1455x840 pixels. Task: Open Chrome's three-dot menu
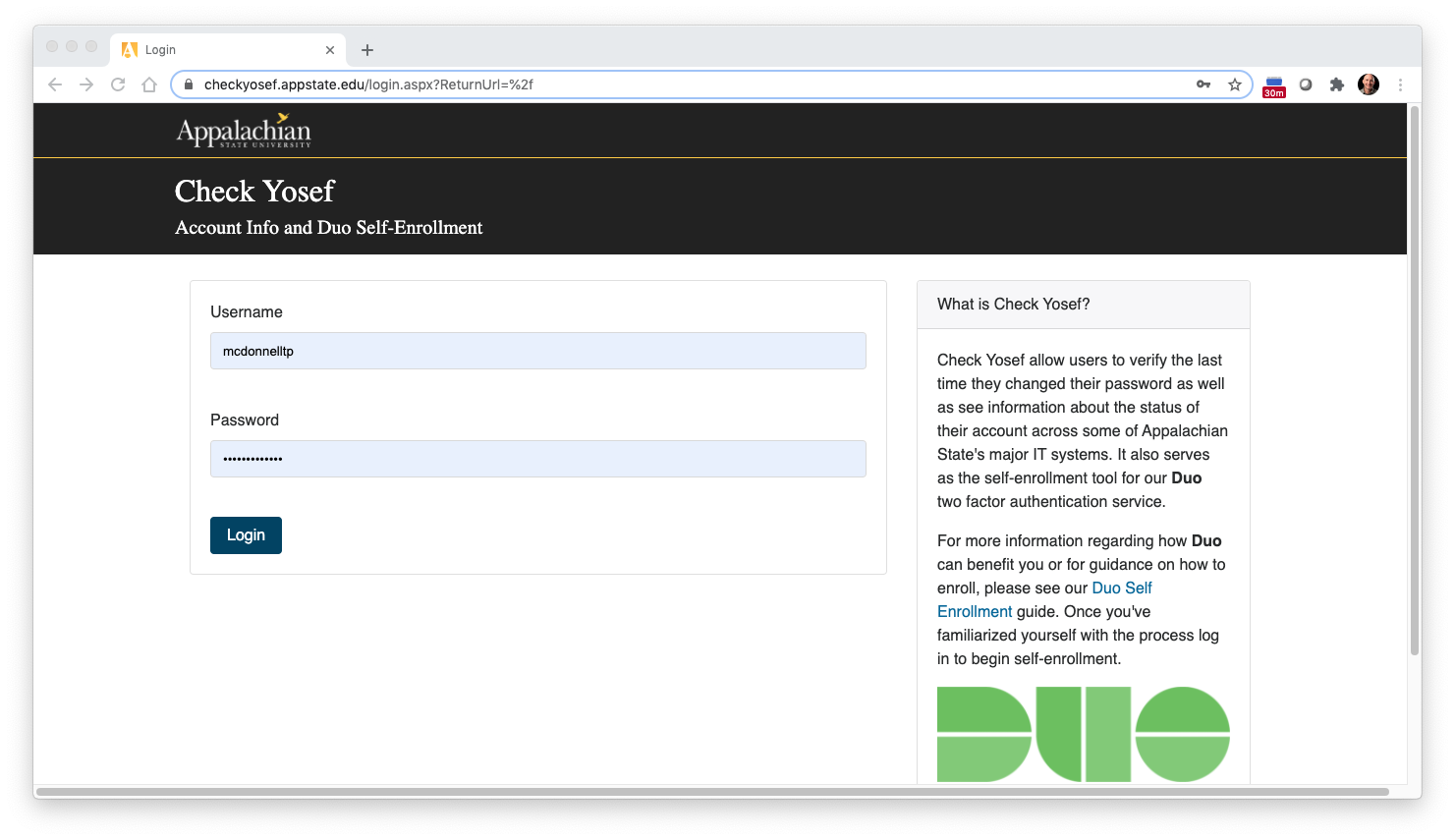[x=1400, y=84]
